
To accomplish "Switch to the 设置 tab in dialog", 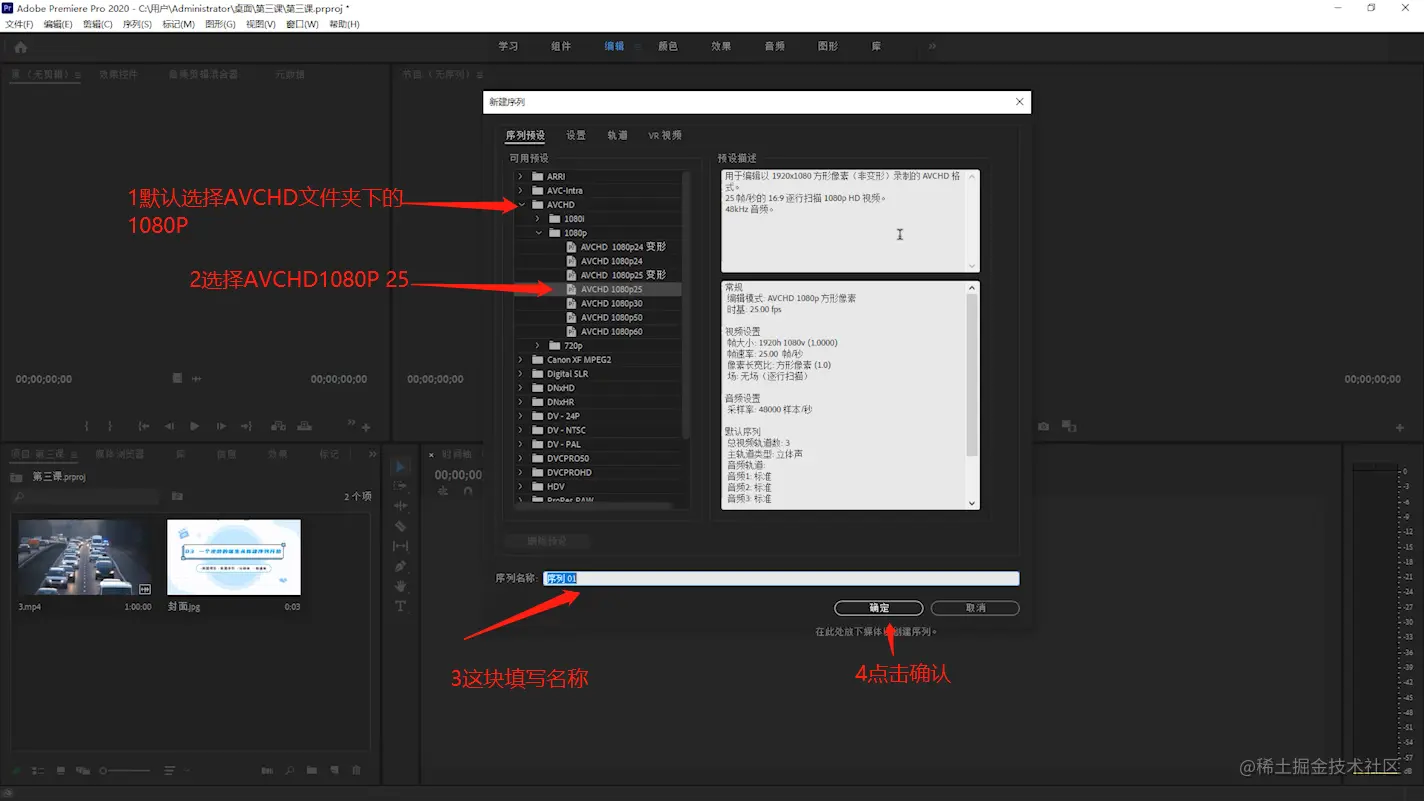I will [x=576, y=135].
